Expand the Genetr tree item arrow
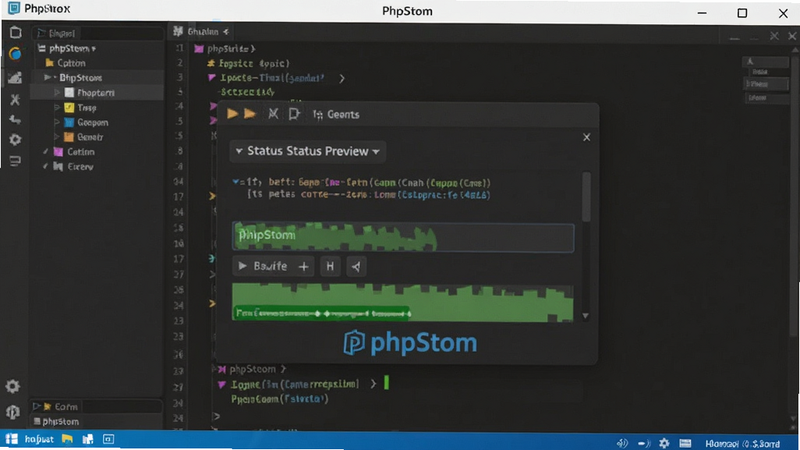 coord(57,137)
